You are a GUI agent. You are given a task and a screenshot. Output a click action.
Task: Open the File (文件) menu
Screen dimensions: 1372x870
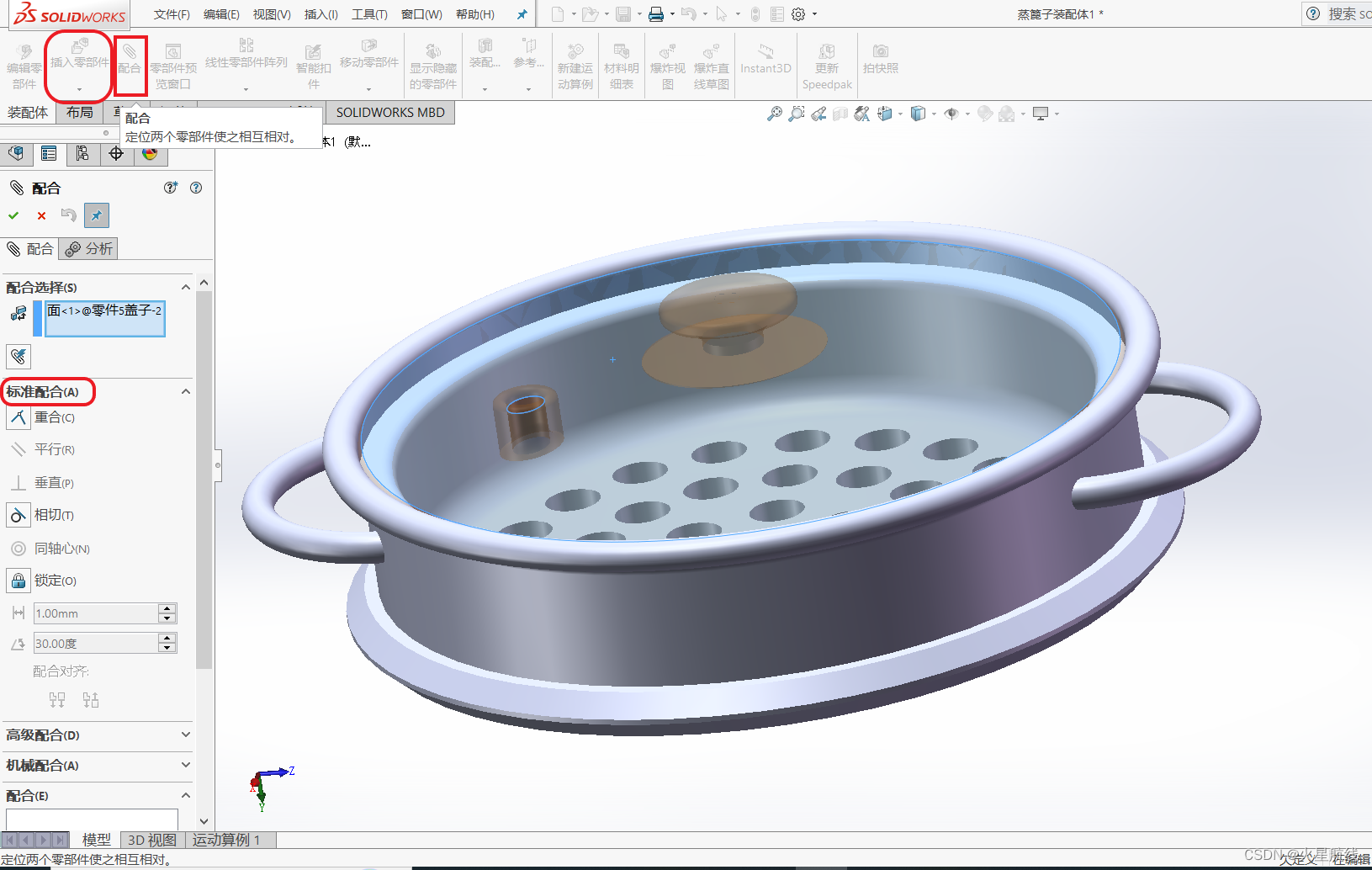coord(172,14)
